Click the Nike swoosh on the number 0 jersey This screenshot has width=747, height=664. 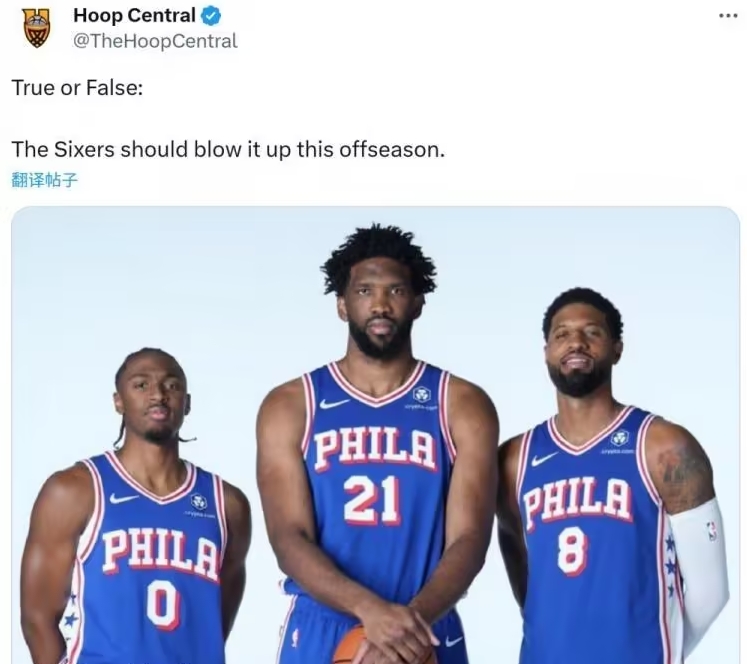(124, 498)
